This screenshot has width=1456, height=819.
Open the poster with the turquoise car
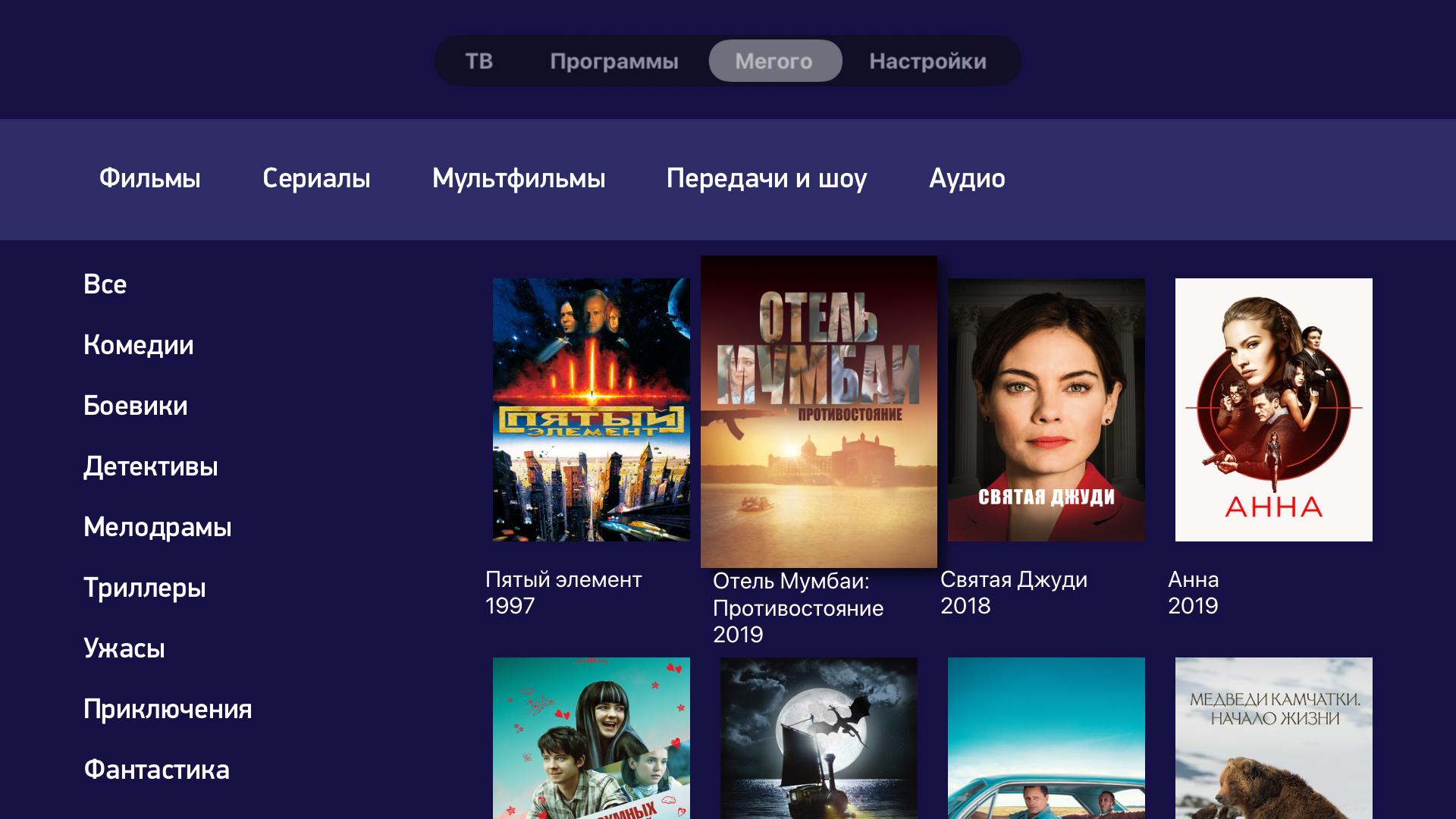coord(1046,738)
